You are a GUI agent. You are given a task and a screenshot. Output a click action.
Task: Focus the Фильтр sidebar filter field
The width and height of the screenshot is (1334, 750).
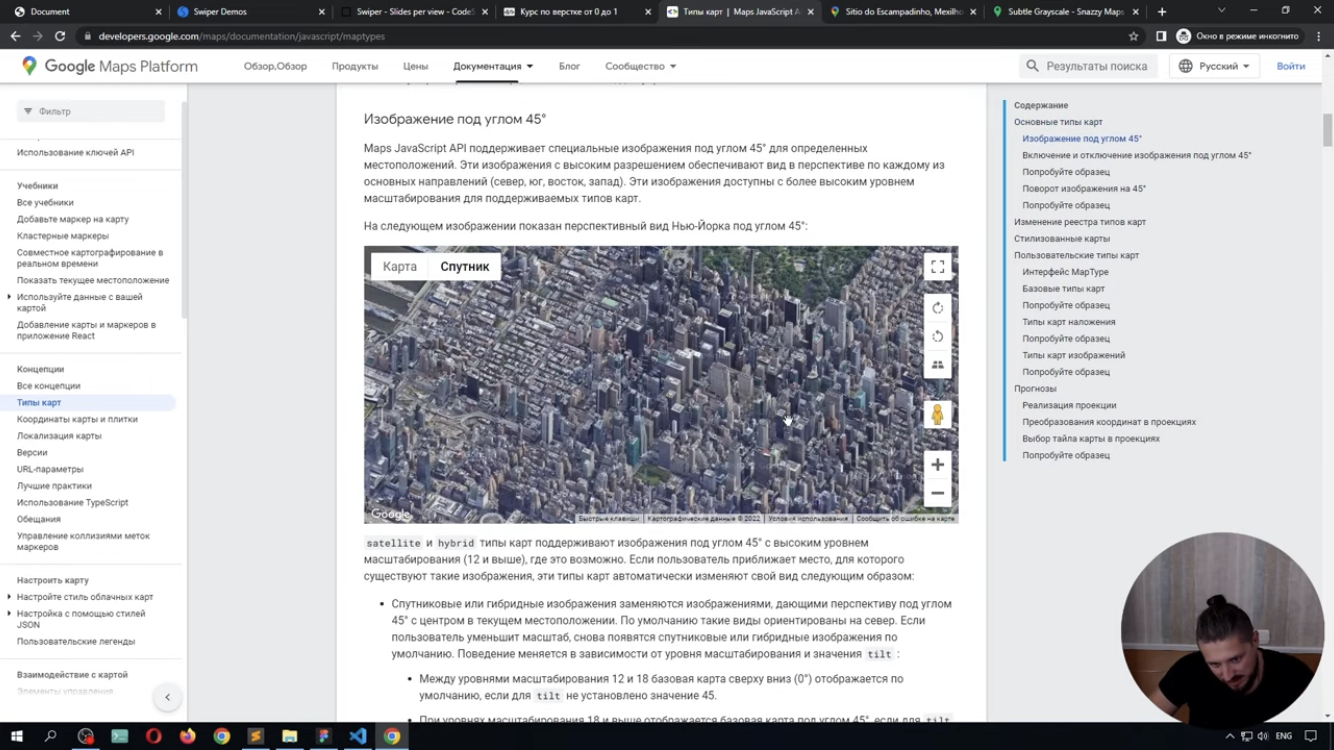pyautogui.click(x=91, y=111)
